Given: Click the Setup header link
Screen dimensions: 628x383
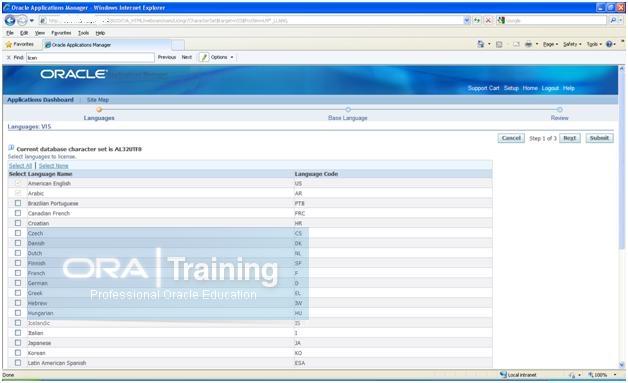Looking at the screenshot, I should click(x=511, y=88).
